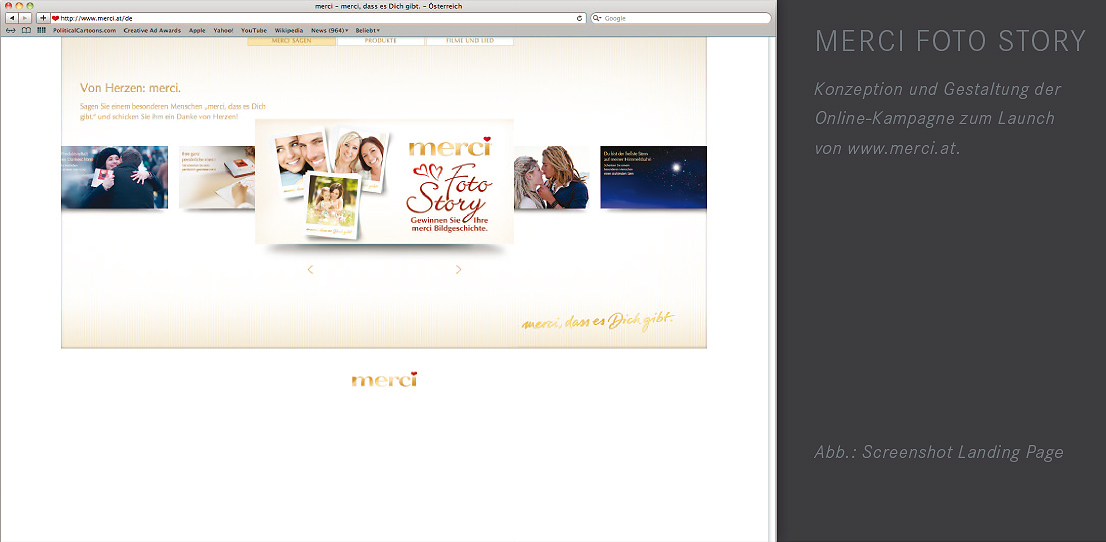Expand the Beliebt bookmarks dropdown
This screenshot has width=1106, height=542.
[367, 30]
